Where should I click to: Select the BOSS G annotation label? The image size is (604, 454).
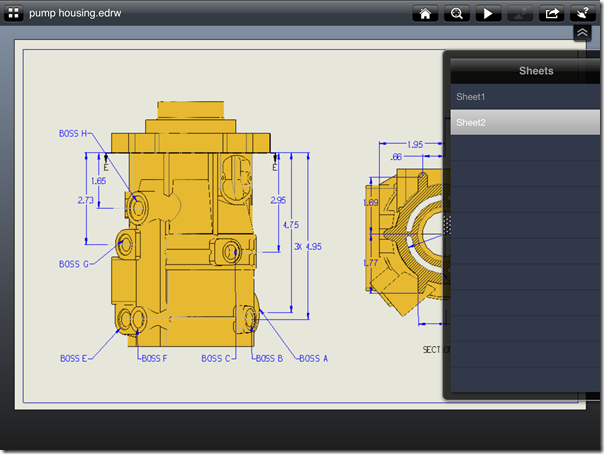click(74, 264)
